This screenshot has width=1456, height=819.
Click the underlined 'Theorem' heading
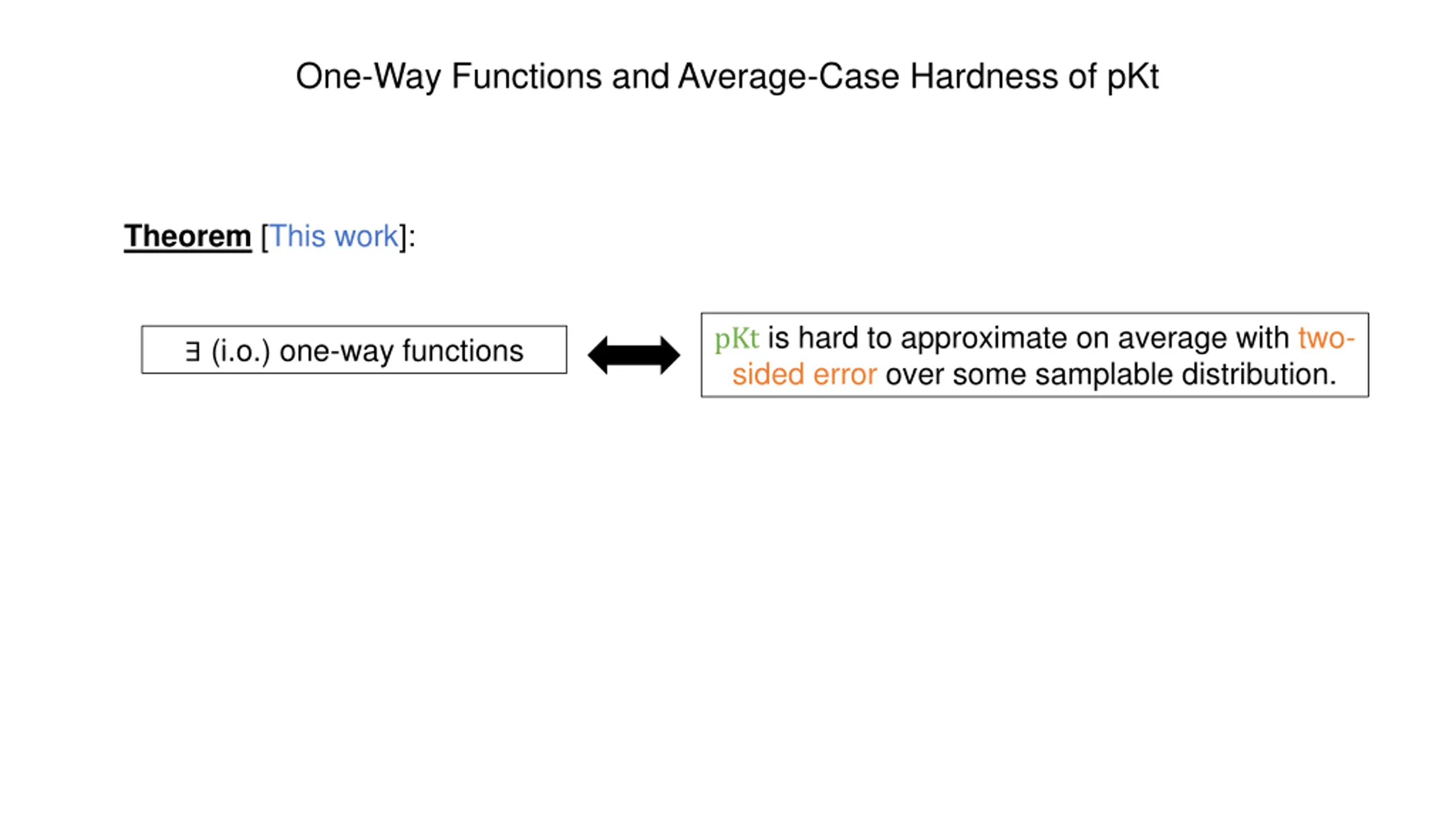coord(188,236)
